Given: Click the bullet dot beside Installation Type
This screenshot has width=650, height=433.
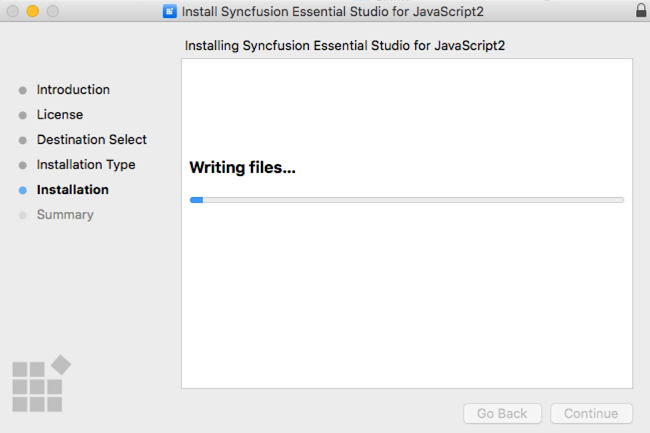Looking at the screenshot, I should 23,165.
